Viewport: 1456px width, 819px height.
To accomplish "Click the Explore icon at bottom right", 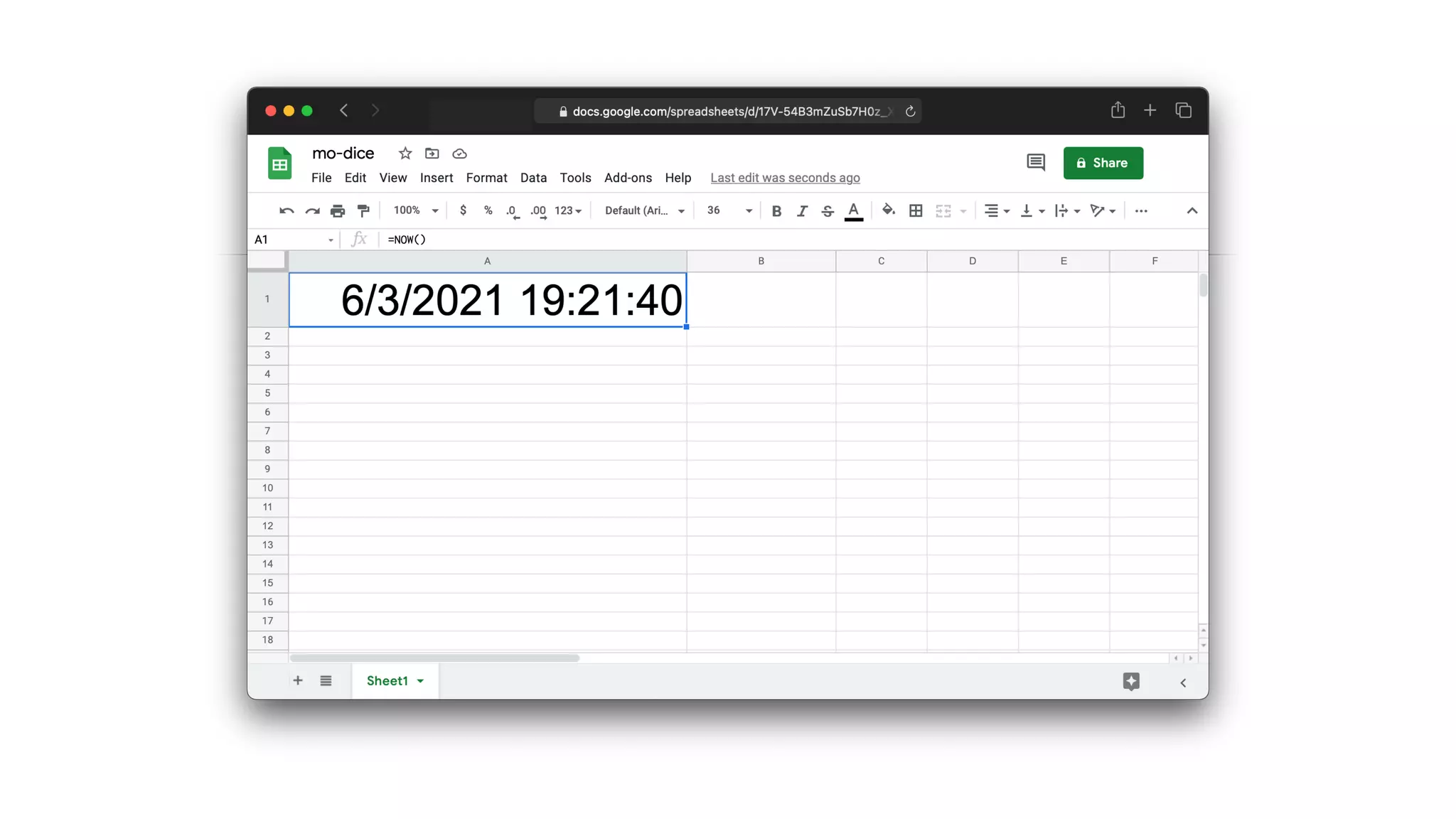I will tap(1131, 681).
